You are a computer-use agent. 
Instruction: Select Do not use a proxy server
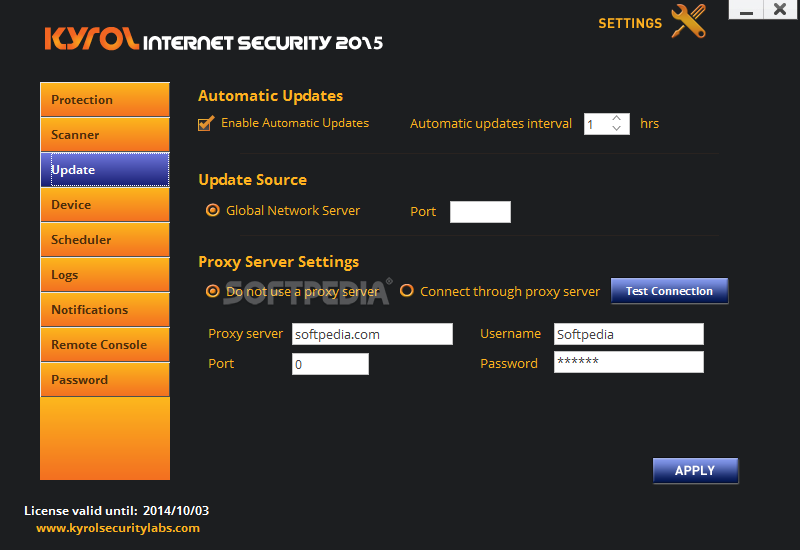coord(213,291)
